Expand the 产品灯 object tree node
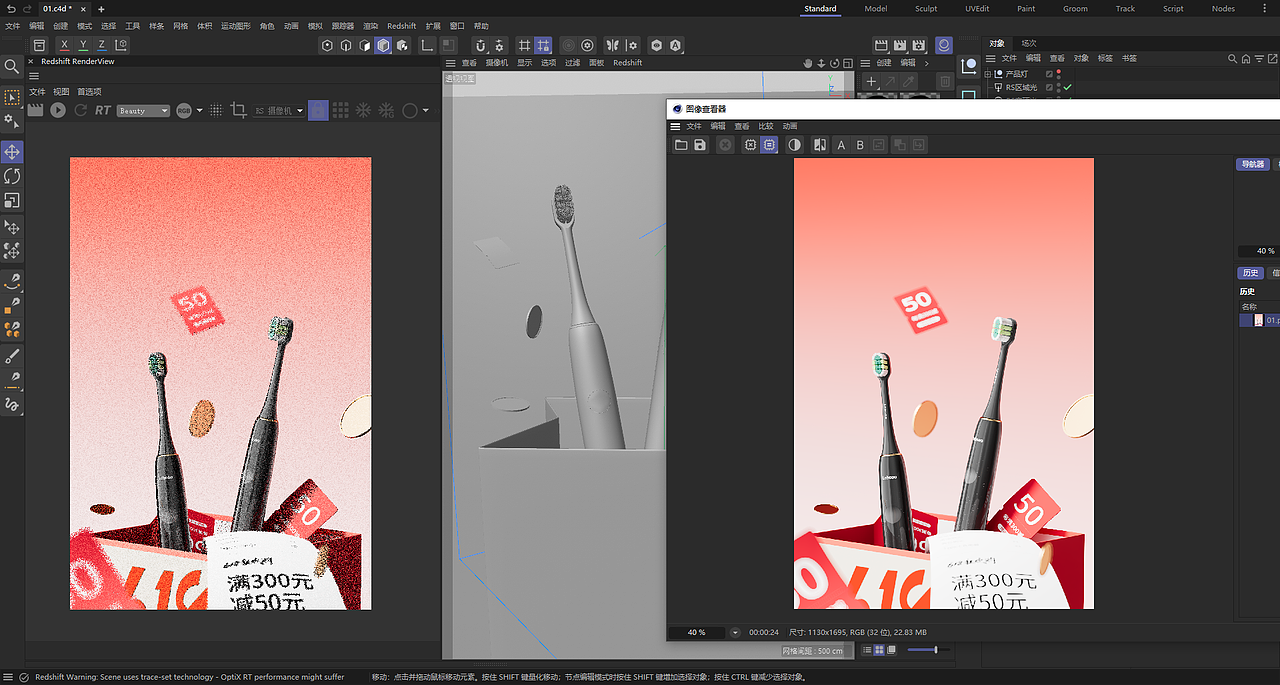This screenshot has width=1280, height=685. pos(988,74)
